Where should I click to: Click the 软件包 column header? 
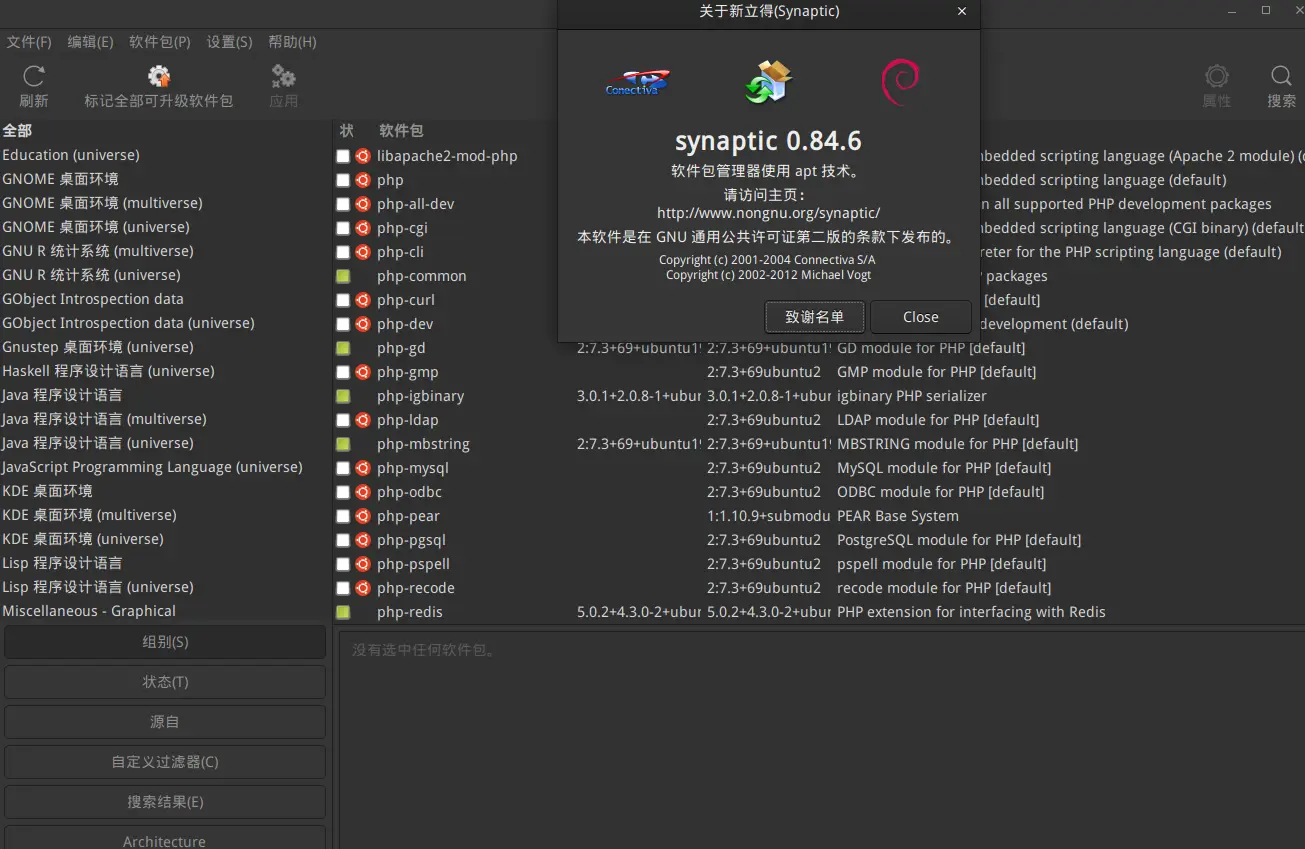401,131
